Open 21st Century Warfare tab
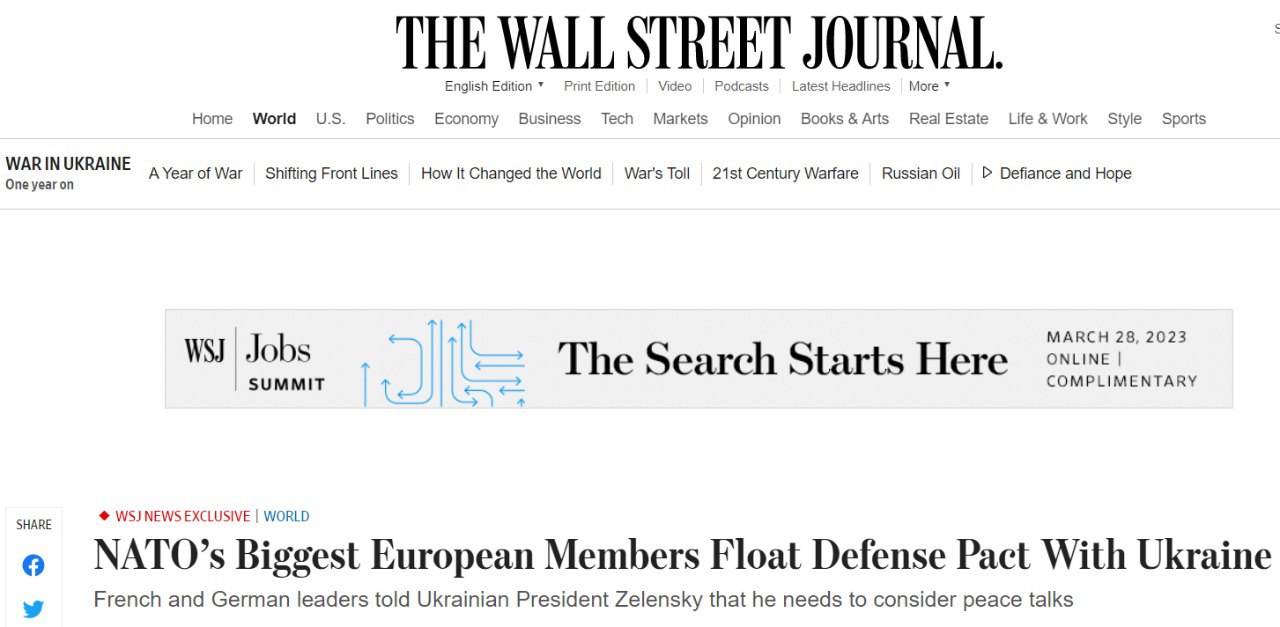Viewport: 1280px width, 627px height. [x=785, y=173]
